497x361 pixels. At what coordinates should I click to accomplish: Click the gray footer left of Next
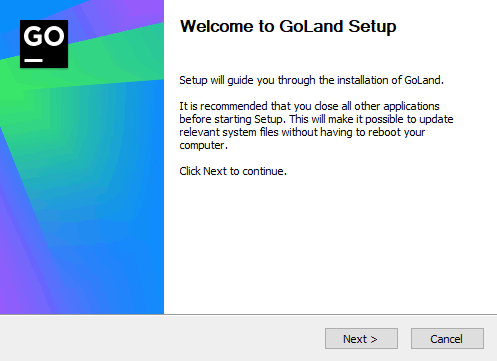click(x=160, y=338)
